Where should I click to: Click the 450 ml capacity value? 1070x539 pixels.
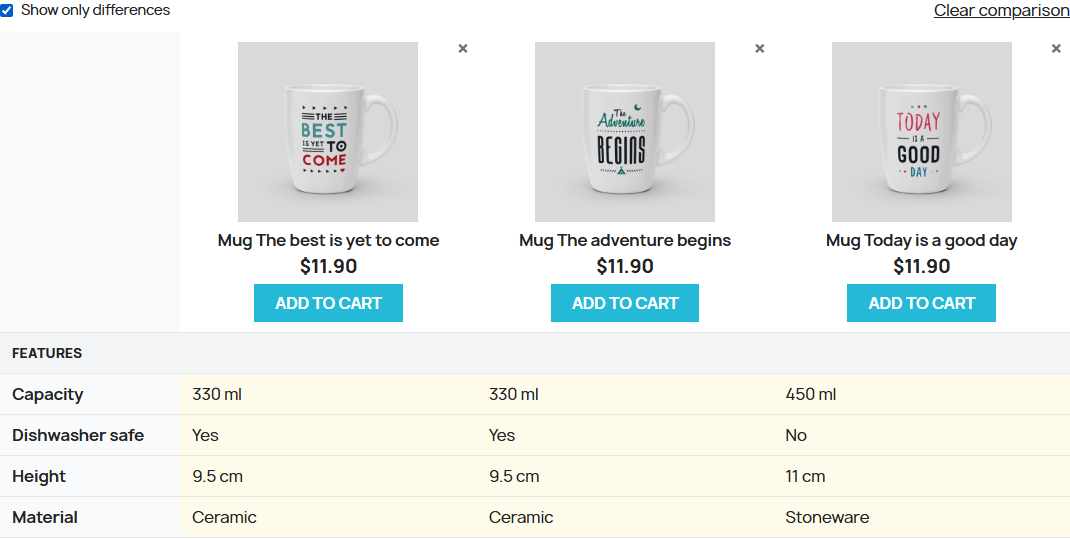click(x=811, y=394)
